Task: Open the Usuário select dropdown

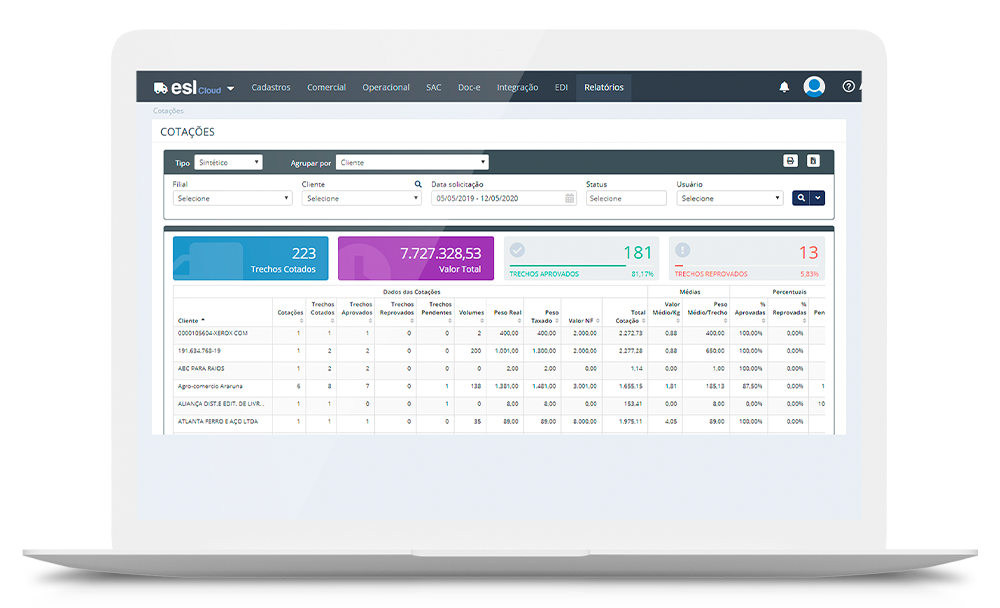Action: coord(730,198)
